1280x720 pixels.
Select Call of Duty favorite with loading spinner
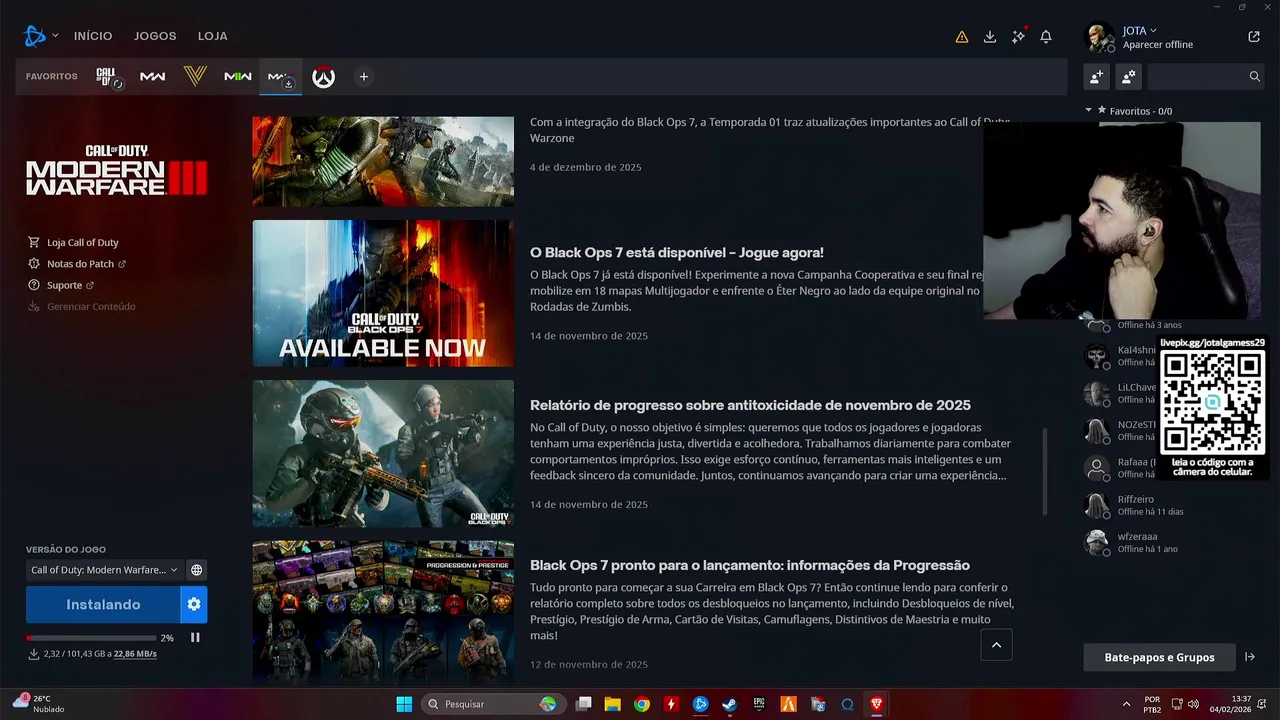pyautogui.click(x=109, y=77)
